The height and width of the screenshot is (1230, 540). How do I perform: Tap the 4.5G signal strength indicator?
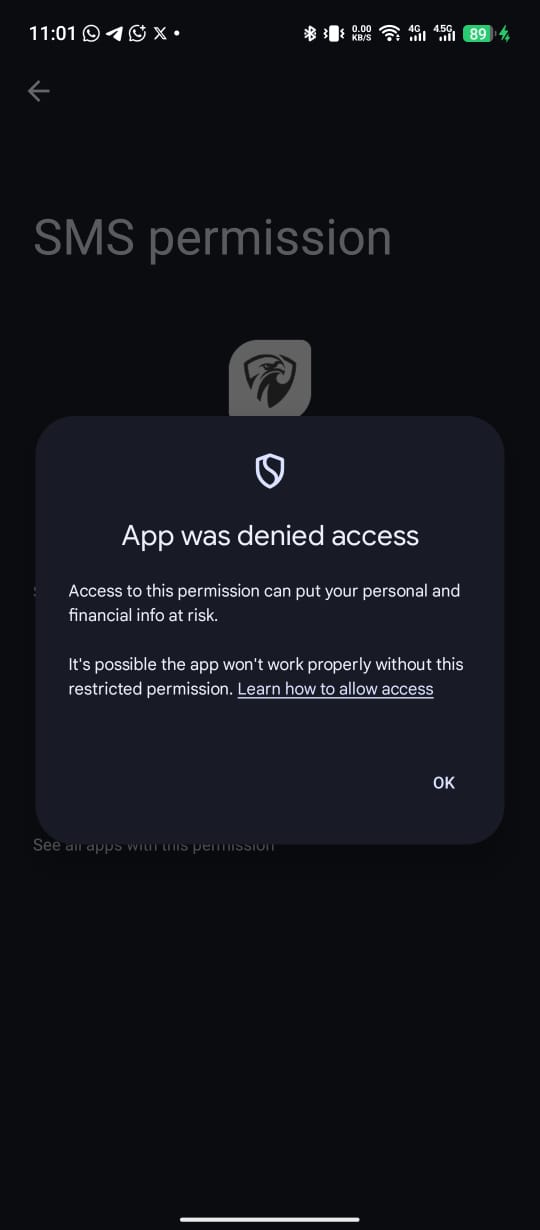coord(444,34)
